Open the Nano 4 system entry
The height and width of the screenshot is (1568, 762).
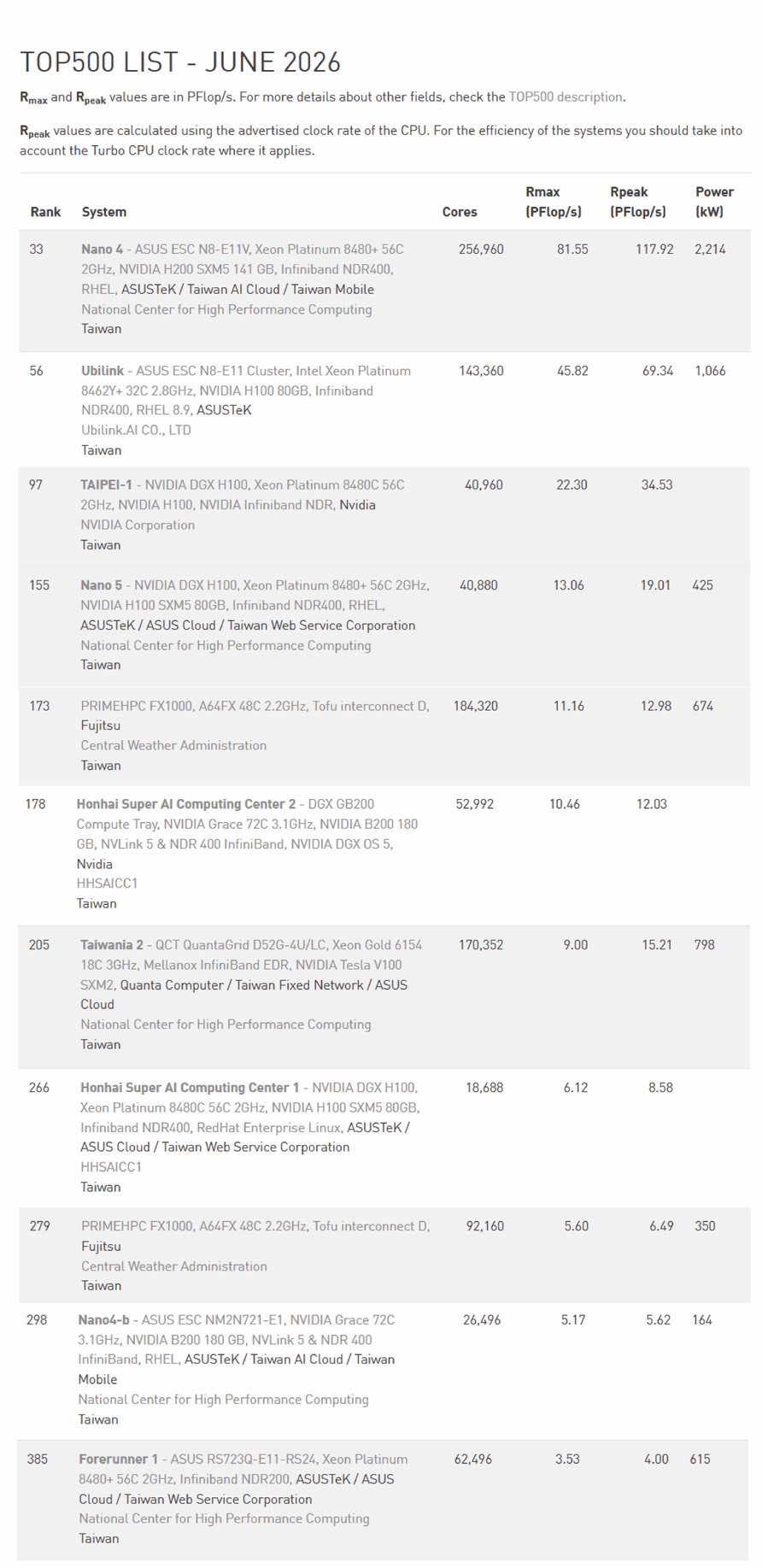pyautogui.click(x=102, y=250)
